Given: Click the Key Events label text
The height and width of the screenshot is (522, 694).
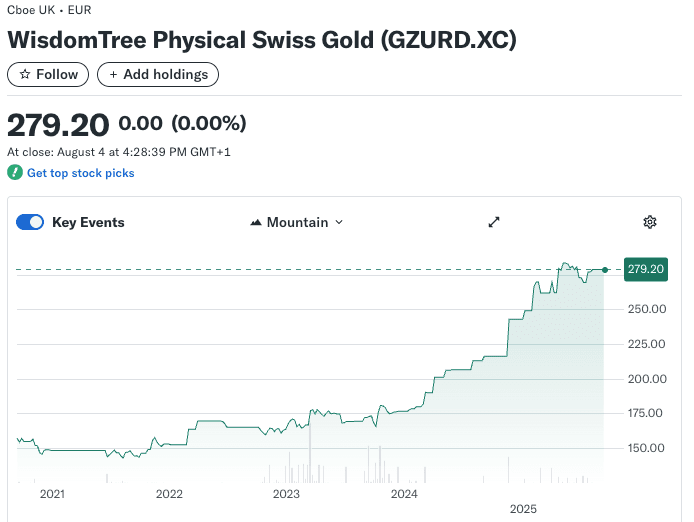Looking at the screenshot, I should pos(88,222).
